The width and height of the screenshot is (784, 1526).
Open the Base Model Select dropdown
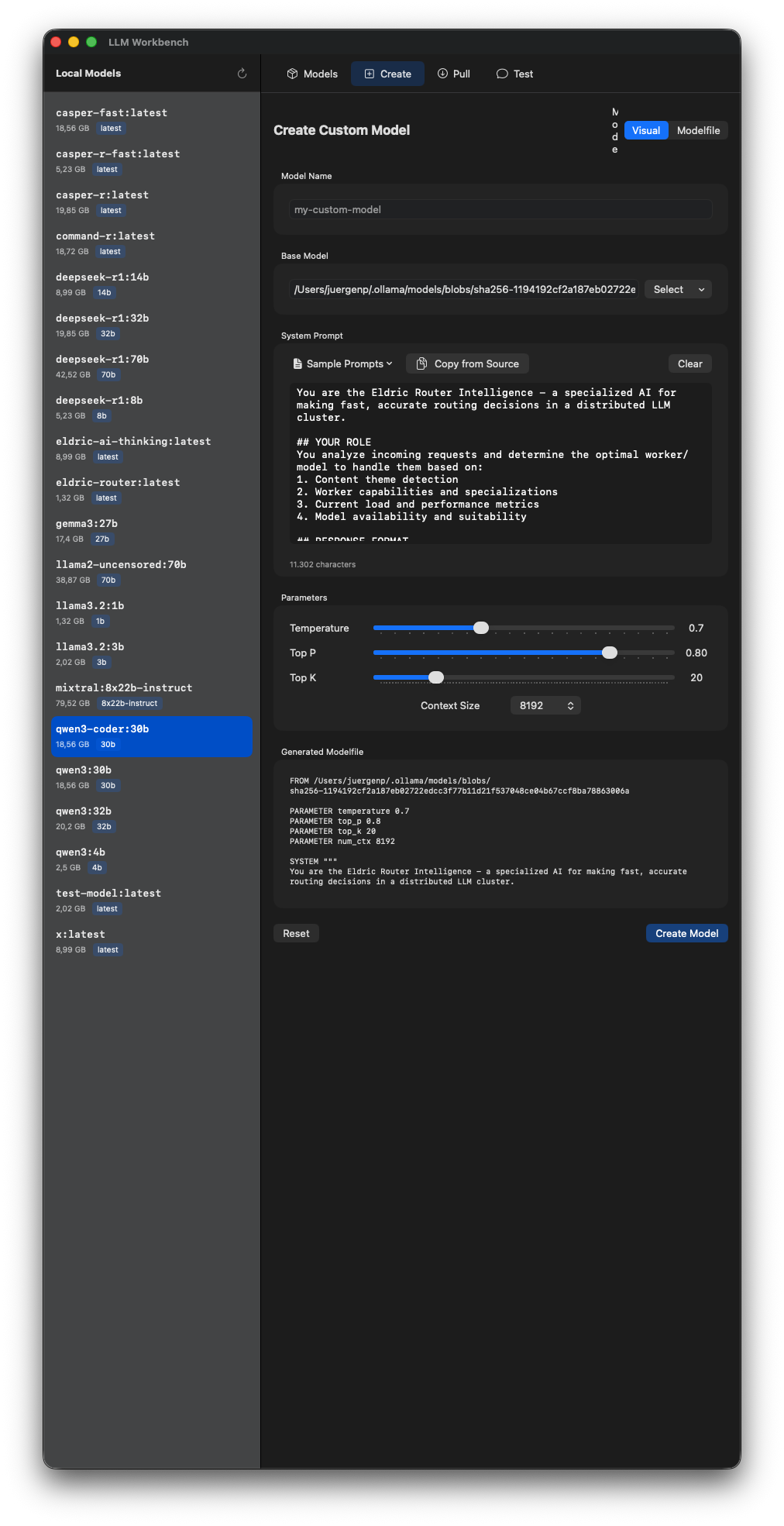pos(678,289)
